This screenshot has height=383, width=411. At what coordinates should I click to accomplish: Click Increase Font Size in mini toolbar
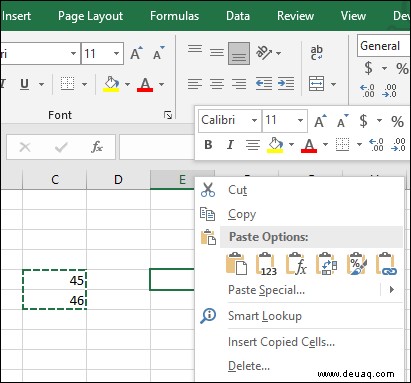click(x=320, y=121)
